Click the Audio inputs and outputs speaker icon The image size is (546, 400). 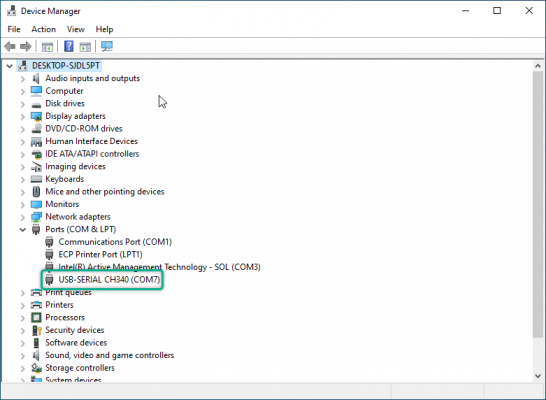click(36, 78)
